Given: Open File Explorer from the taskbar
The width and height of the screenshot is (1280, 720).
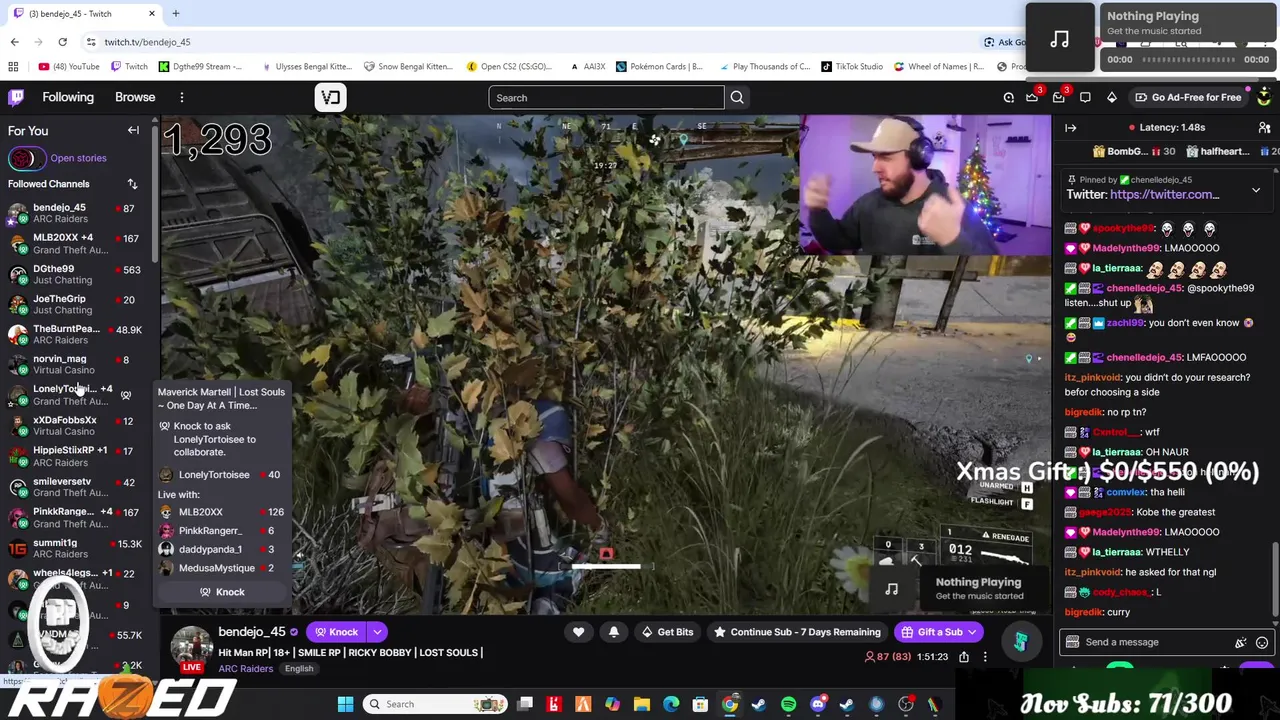Looking at the screenshot, I should tap(642, 704).
